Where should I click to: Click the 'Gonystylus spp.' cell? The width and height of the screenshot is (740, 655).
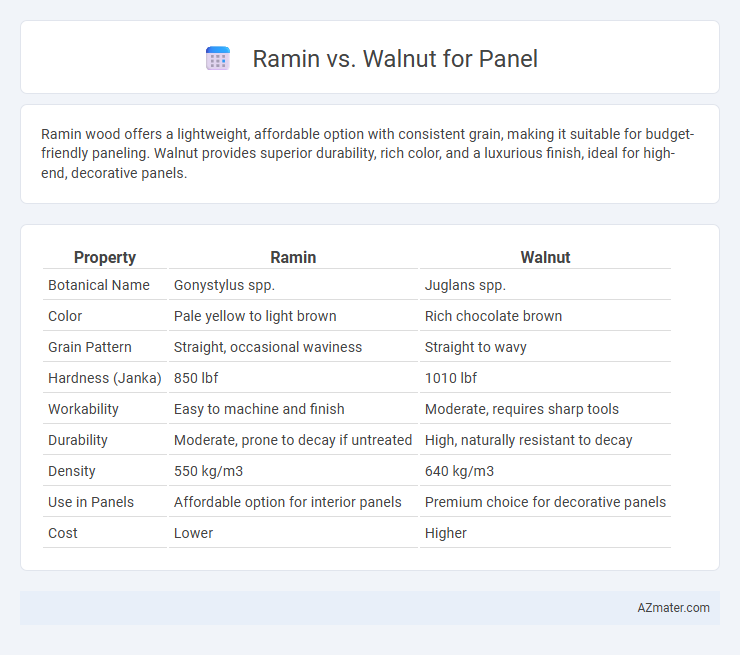(x=224, y=285)
